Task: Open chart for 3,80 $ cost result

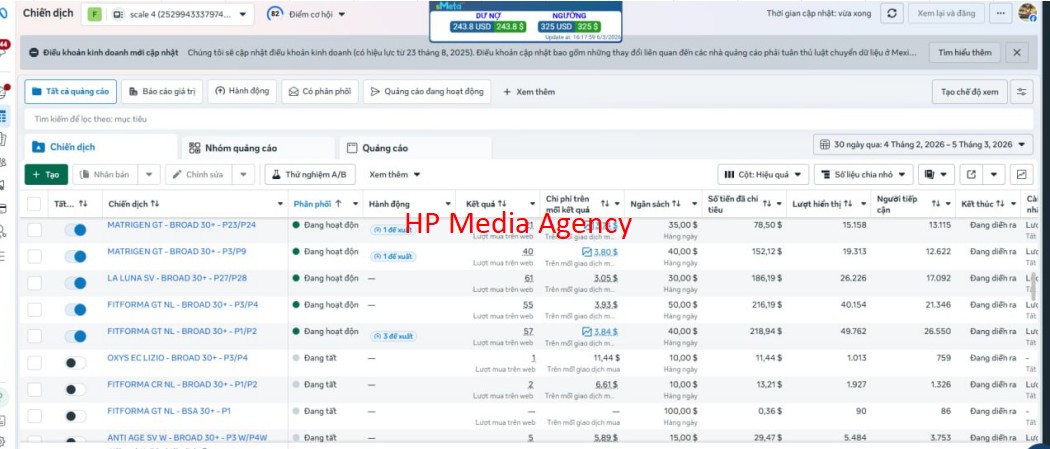Action: 587,252
